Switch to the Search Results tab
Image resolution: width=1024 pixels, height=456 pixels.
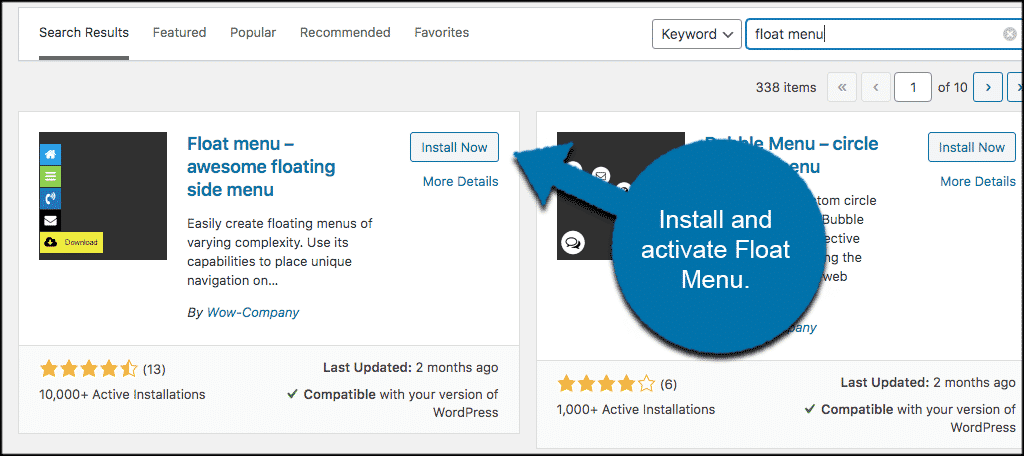(84, 33)
